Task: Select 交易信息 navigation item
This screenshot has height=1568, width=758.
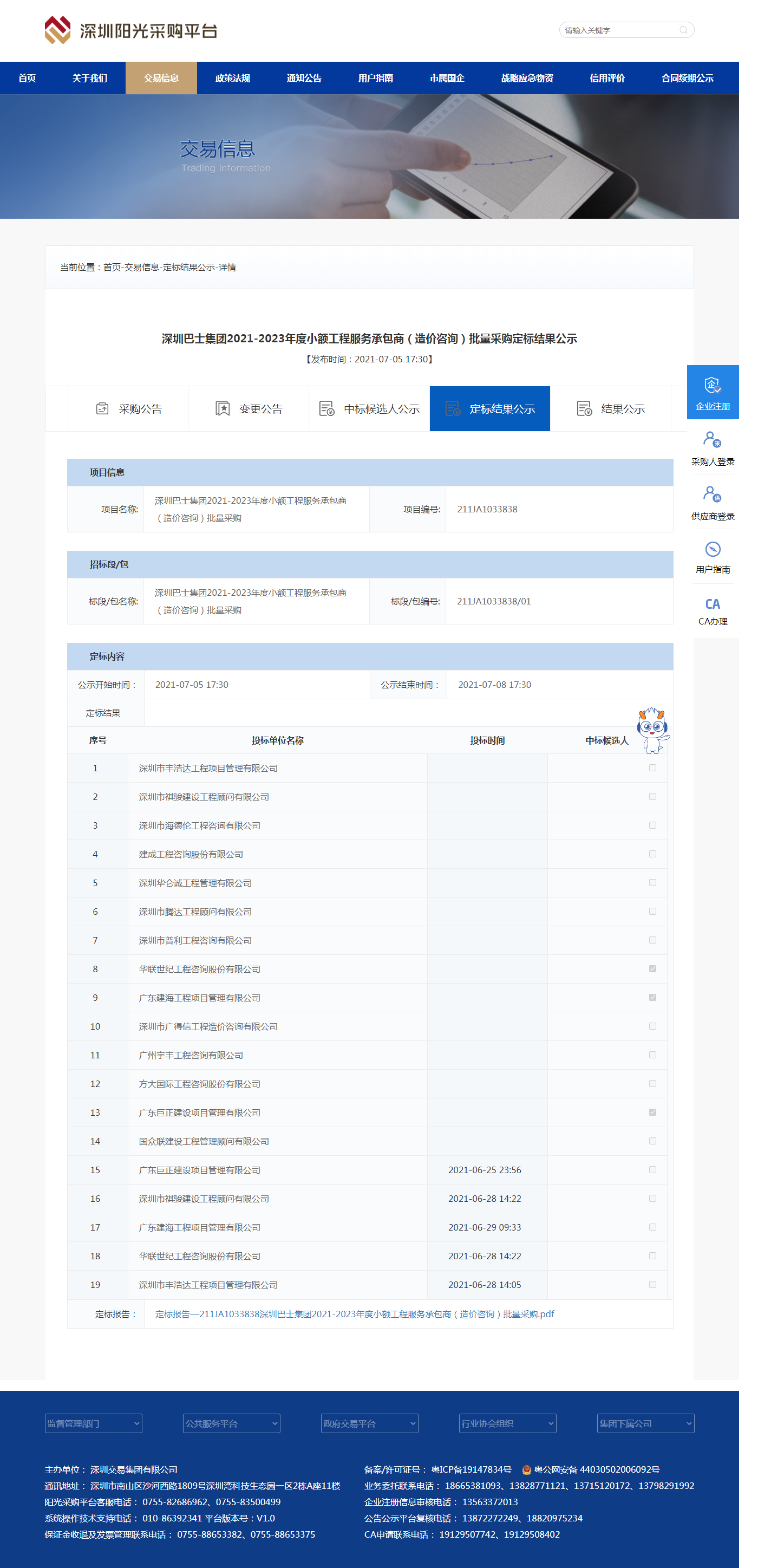Action: (x=161, y=78)
